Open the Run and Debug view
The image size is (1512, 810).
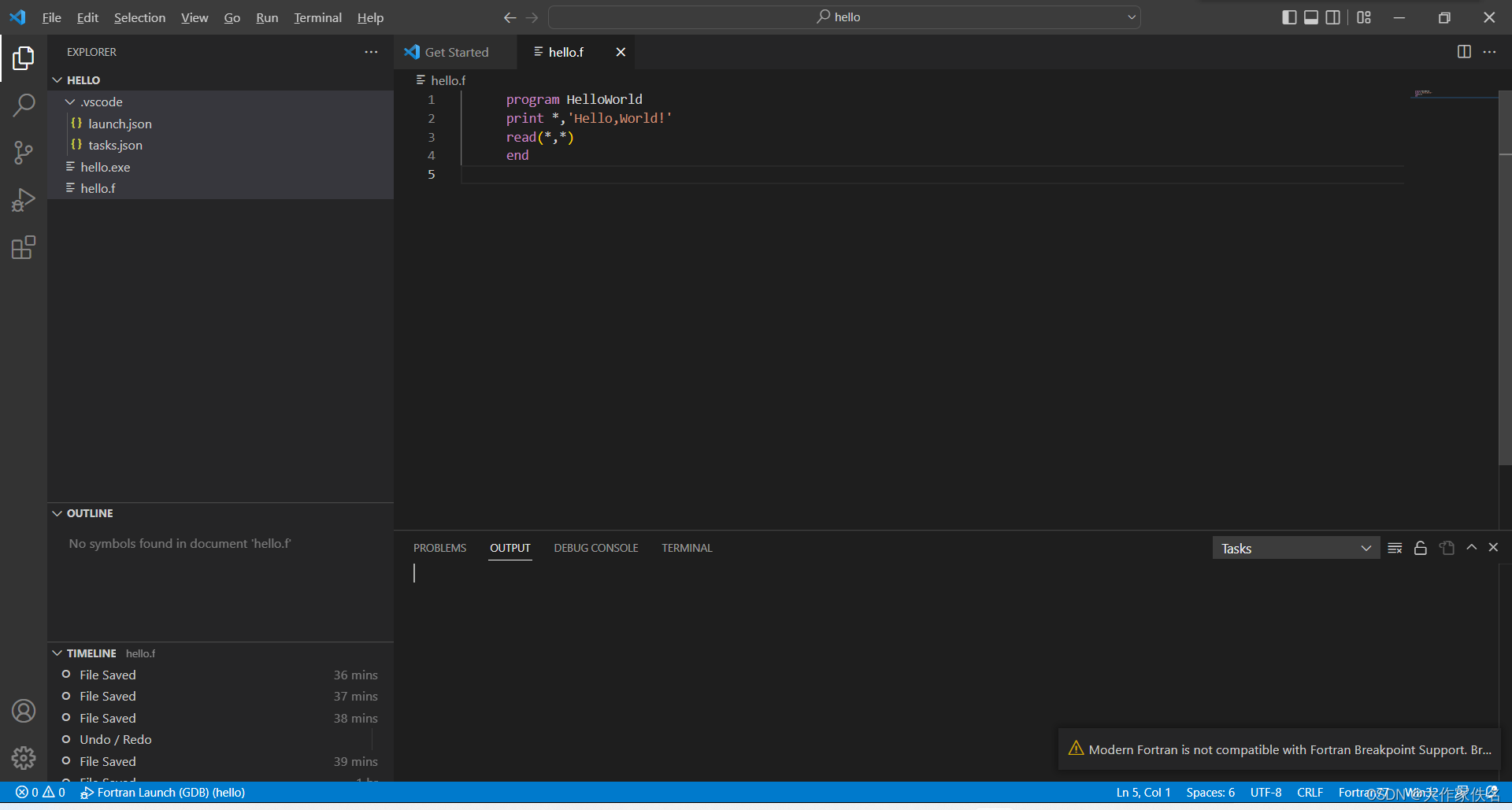(24, 201)
